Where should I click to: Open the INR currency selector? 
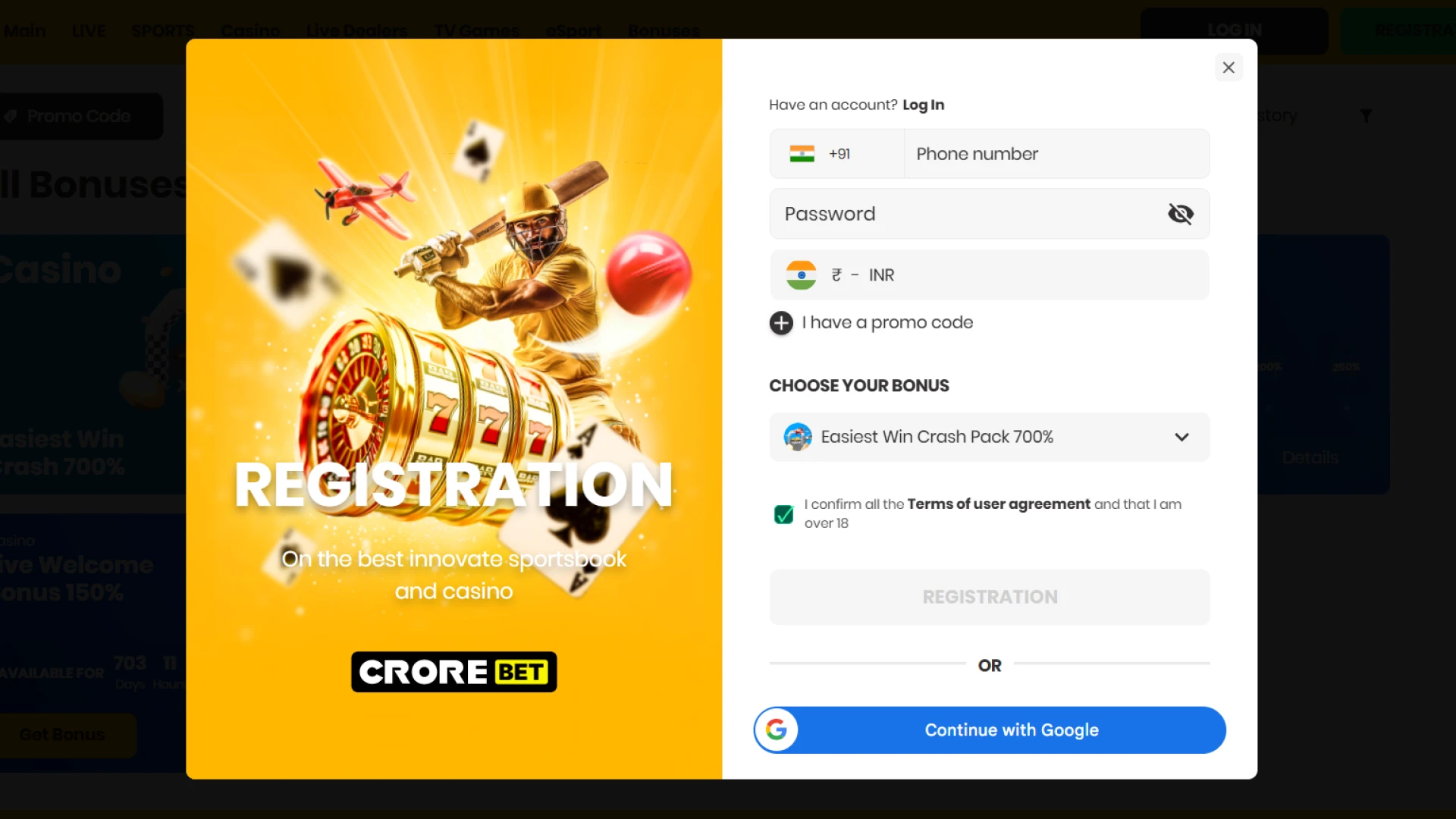click(990, 275)
